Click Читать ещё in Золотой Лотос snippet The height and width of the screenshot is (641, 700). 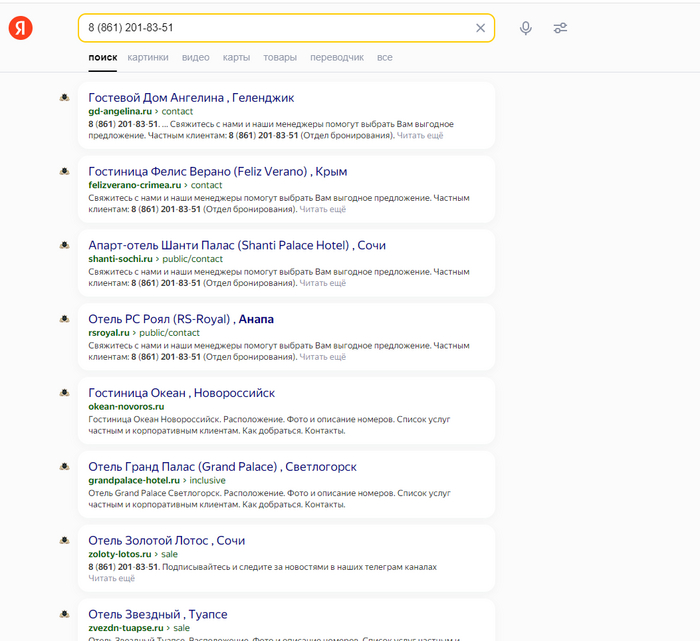click(x=112, y=578)
